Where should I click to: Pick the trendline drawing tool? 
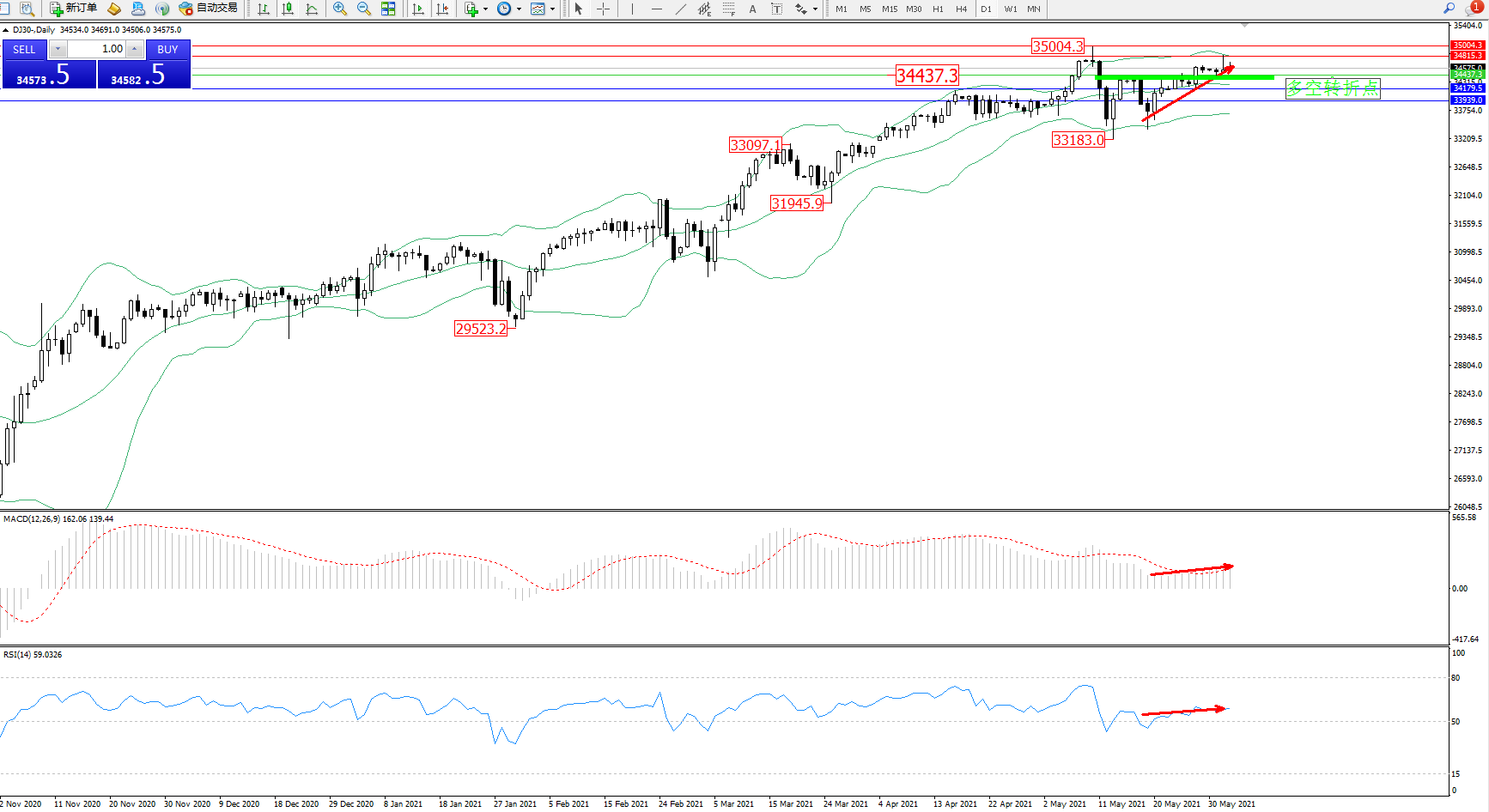[x=681, y=9]
